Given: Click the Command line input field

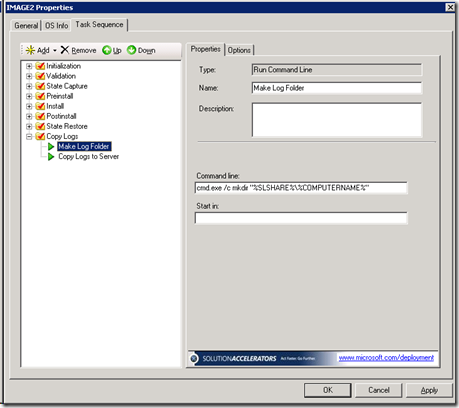Looking at the screenshot, I should [301, 188].
